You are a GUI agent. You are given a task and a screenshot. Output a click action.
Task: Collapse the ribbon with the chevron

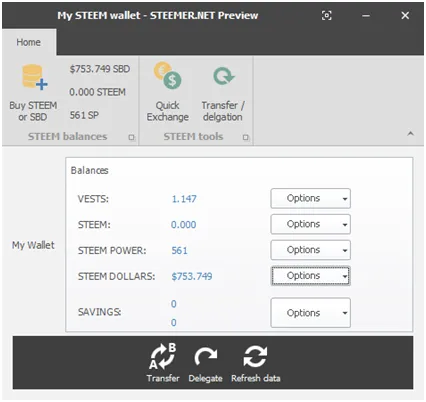coord(411,134)
